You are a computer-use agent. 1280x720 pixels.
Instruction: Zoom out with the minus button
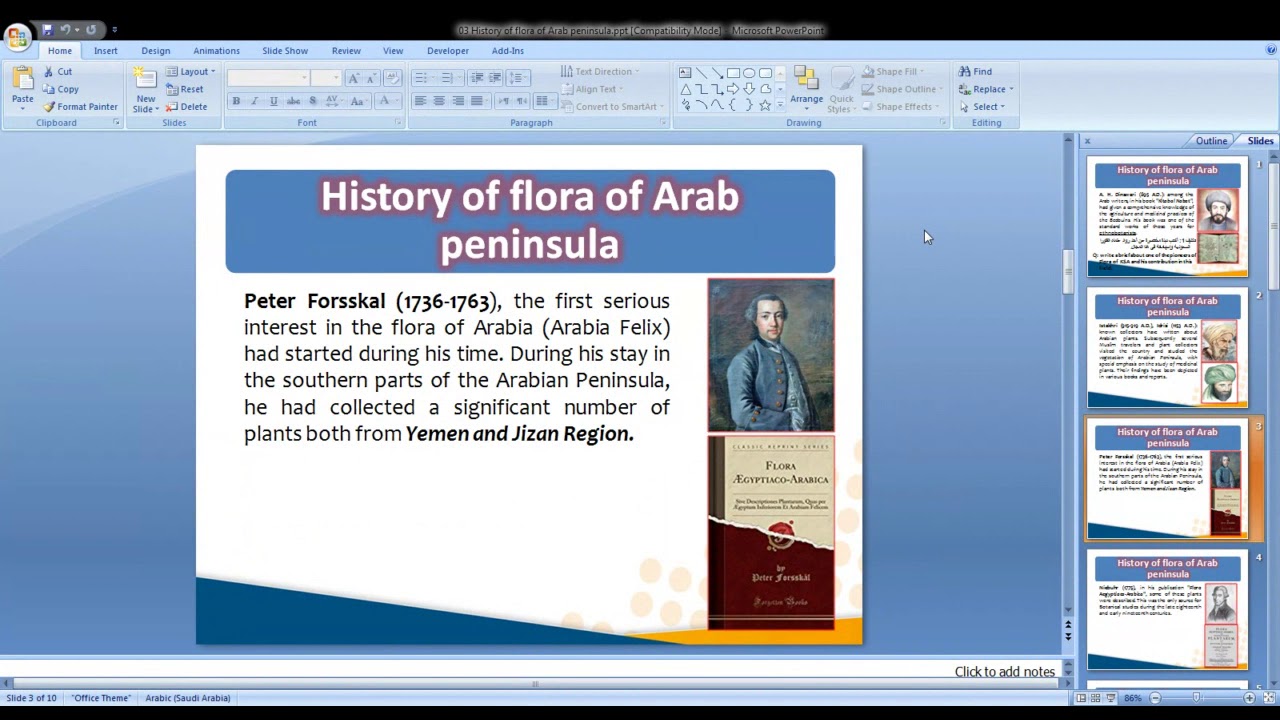pos(1156,698)
